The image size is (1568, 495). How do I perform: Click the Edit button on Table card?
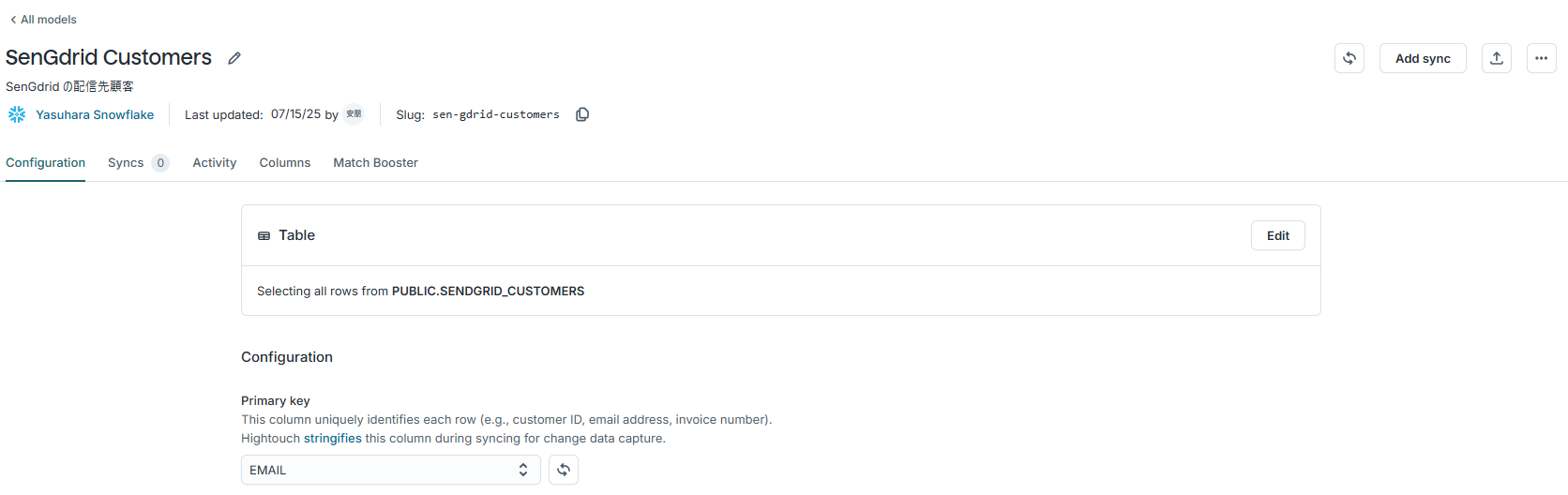pyautogui.click(x=1278, y=235)
